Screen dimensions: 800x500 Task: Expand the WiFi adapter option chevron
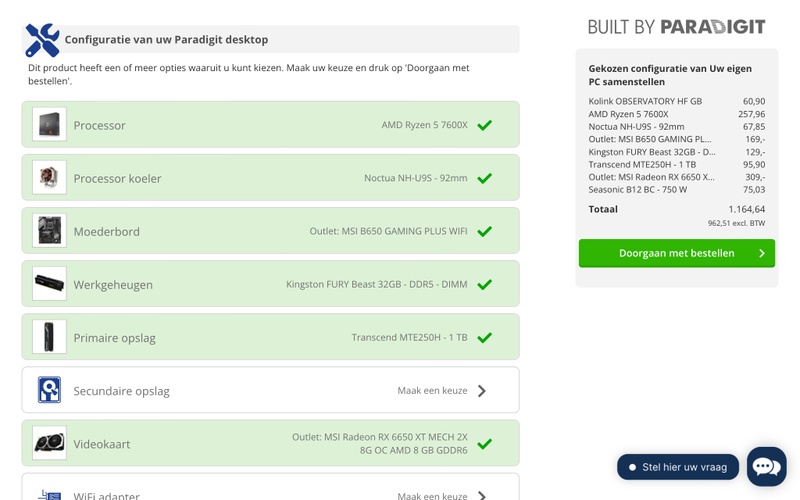click(482, 494)
